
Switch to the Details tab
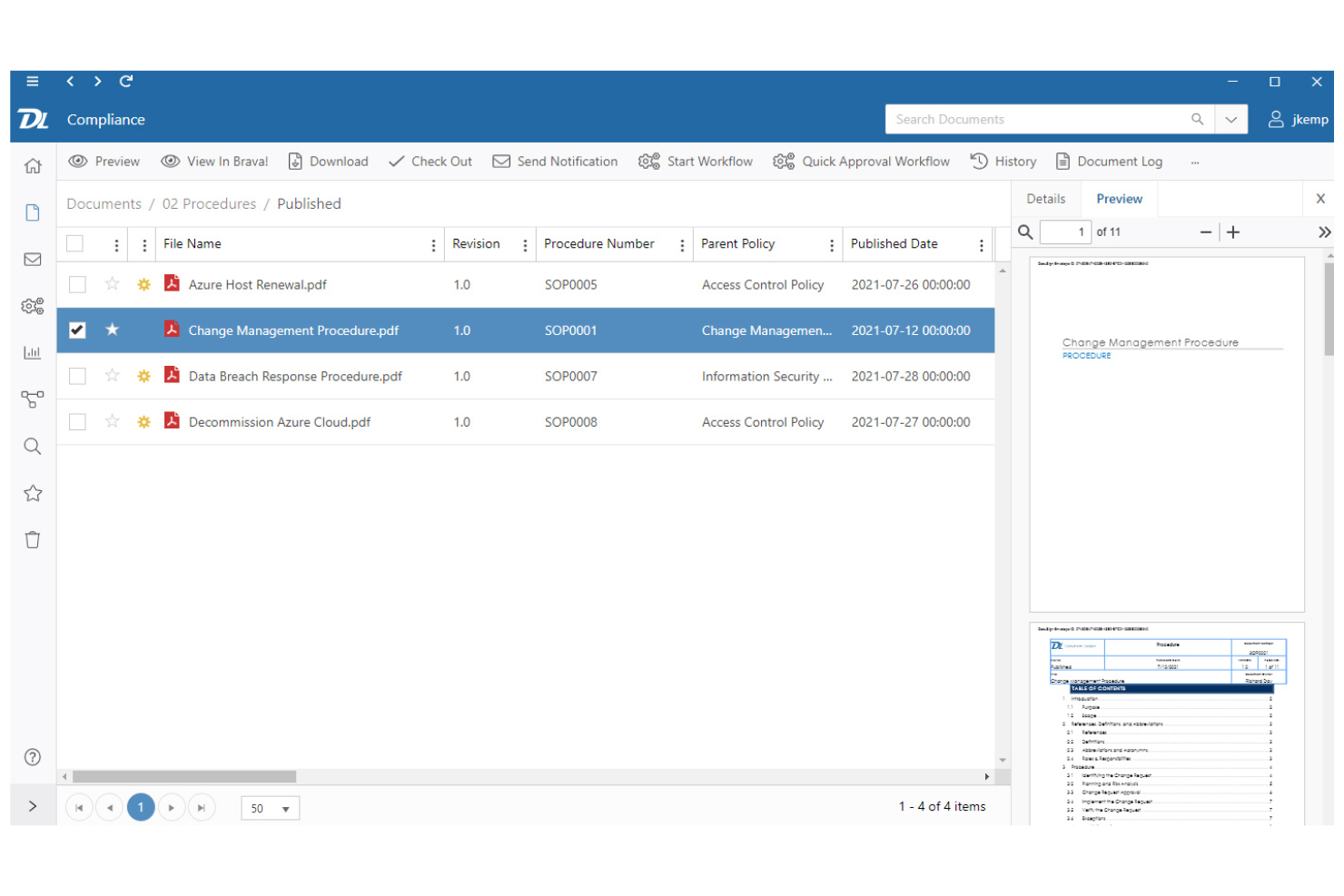(x=1046, y=198)
